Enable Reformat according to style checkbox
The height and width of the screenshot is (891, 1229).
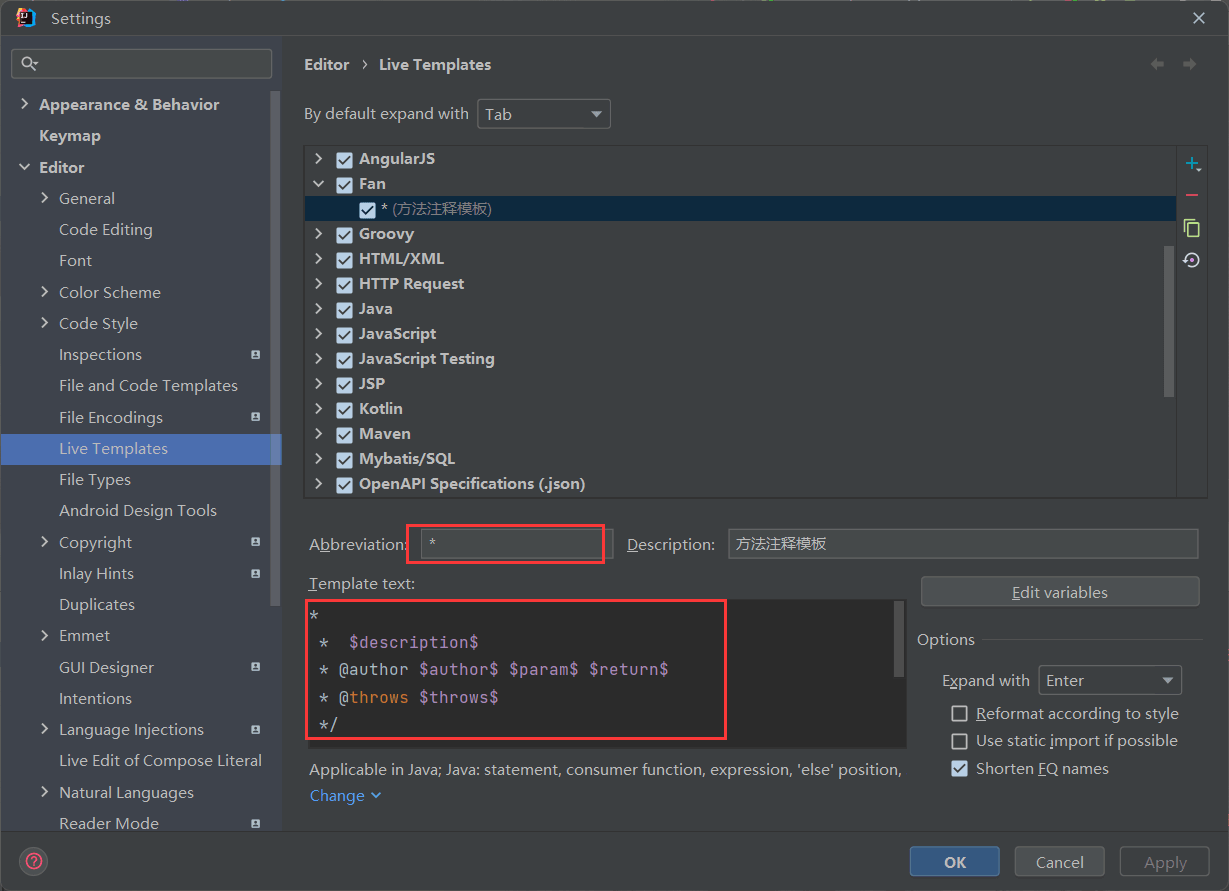point(959,713)
